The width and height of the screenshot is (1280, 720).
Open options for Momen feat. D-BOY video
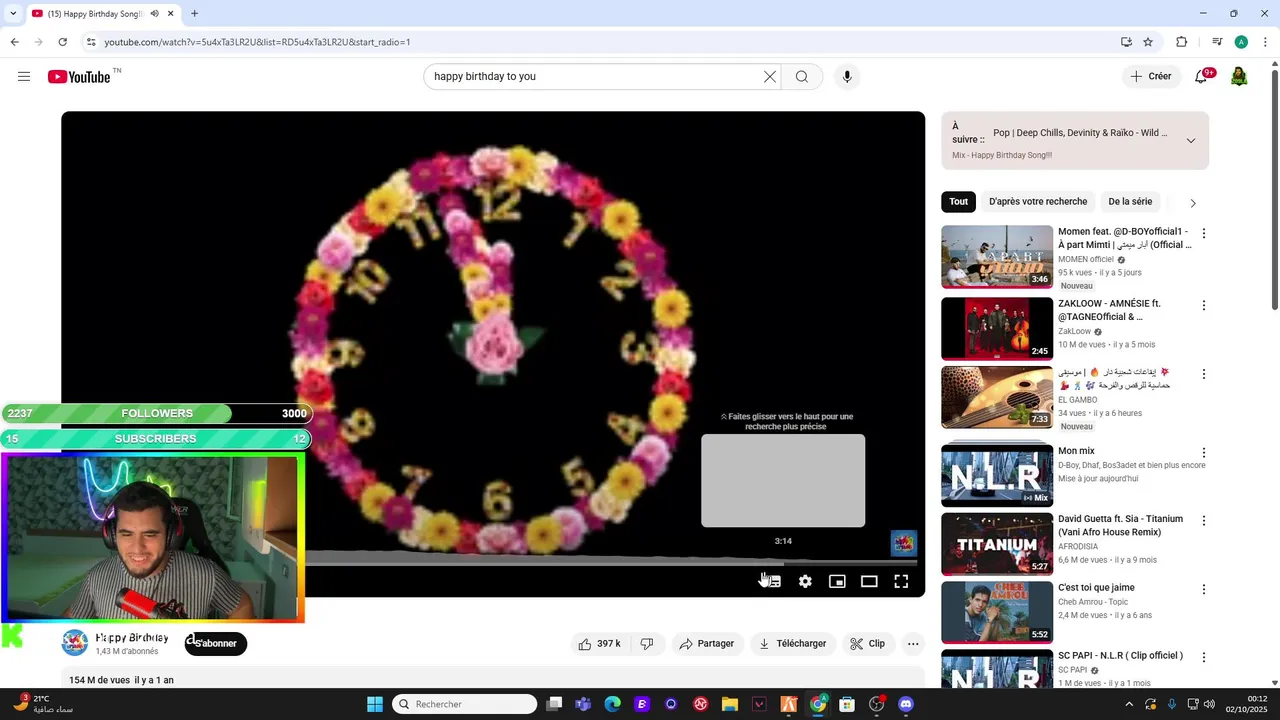pos(1204,233)
